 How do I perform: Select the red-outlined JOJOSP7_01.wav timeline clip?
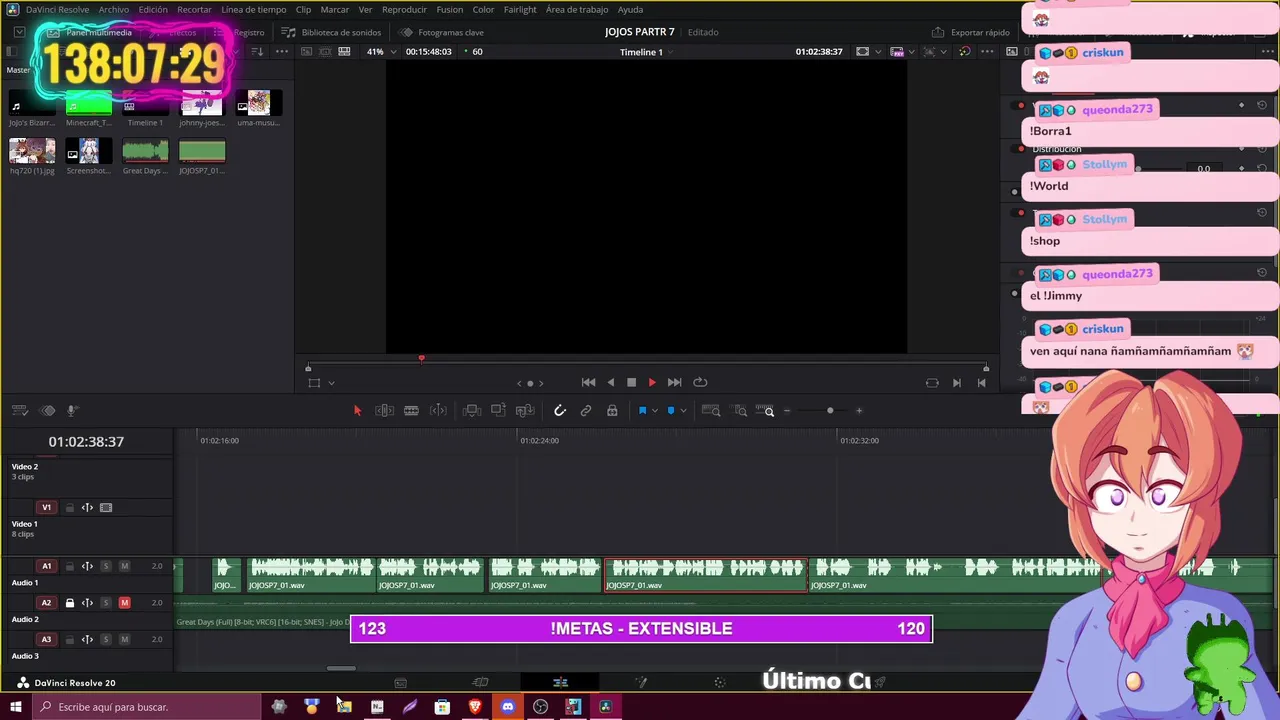[705, 576]
